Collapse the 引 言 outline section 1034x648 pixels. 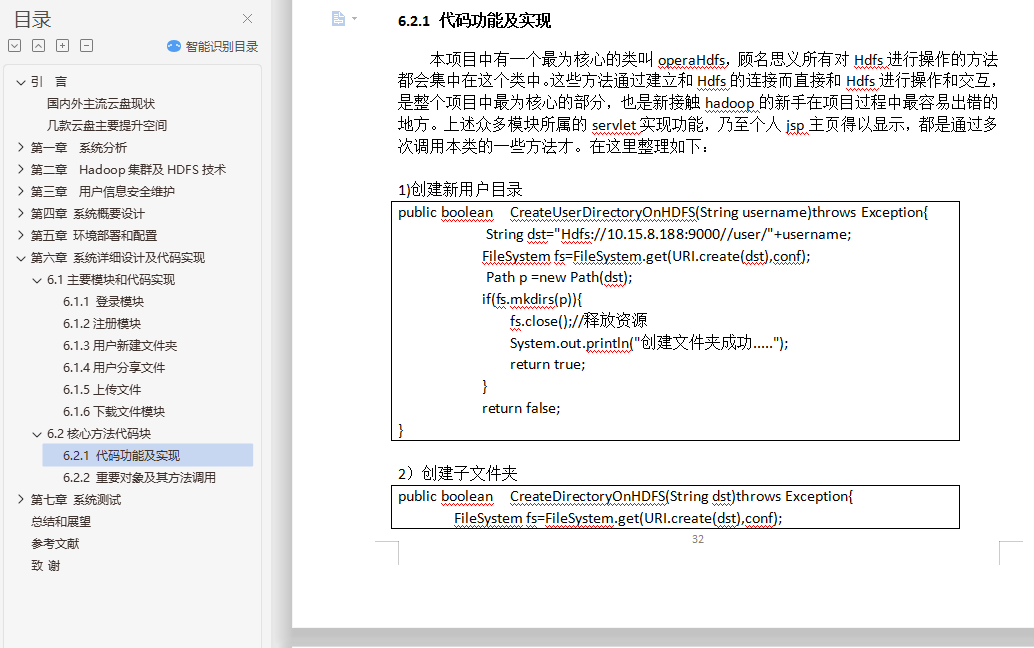(x=21, y=82)
